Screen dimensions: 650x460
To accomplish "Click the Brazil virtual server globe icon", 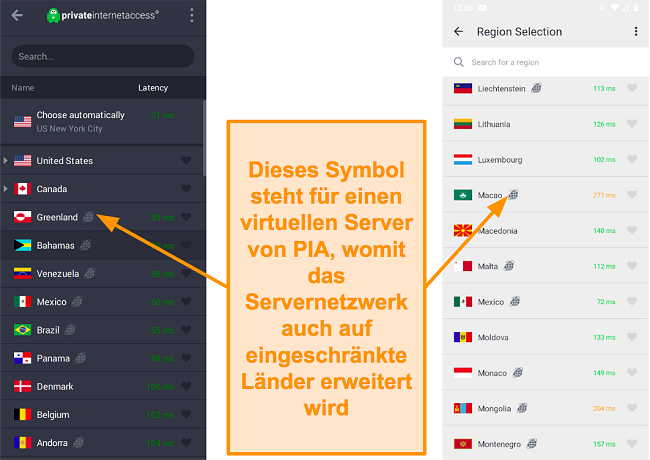I will point(70,329).
